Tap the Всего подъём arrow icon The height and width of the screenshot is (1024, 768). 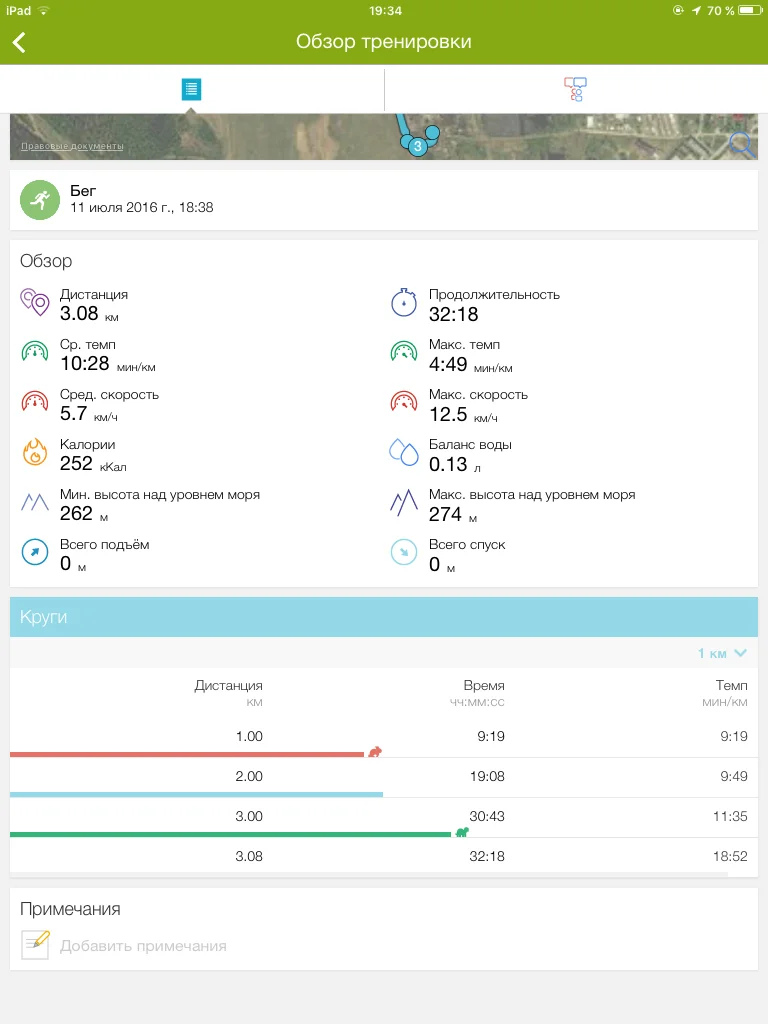pos(35,552)
